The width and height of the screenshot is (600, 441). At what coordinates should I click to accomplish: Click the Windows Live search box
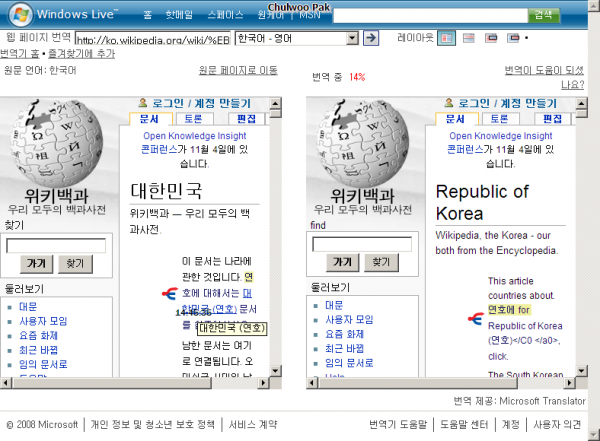(x=430, y=16)
